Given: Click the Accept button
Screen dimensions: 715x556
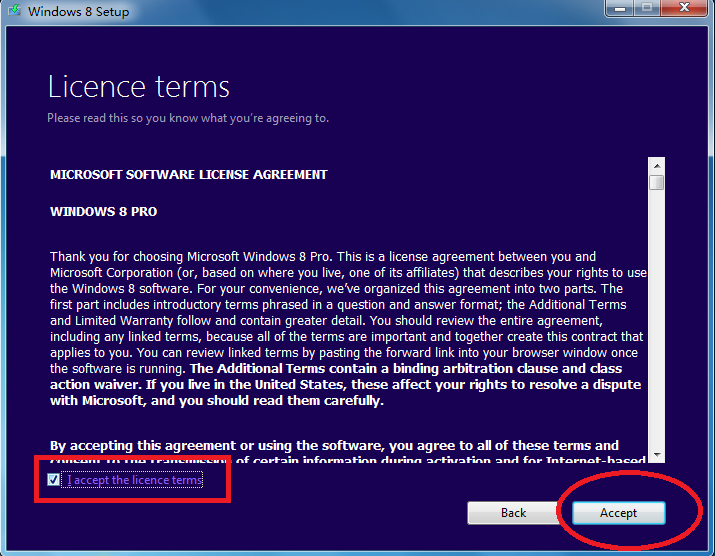Looking at the screenshot, I should click(x=618, y=513).
